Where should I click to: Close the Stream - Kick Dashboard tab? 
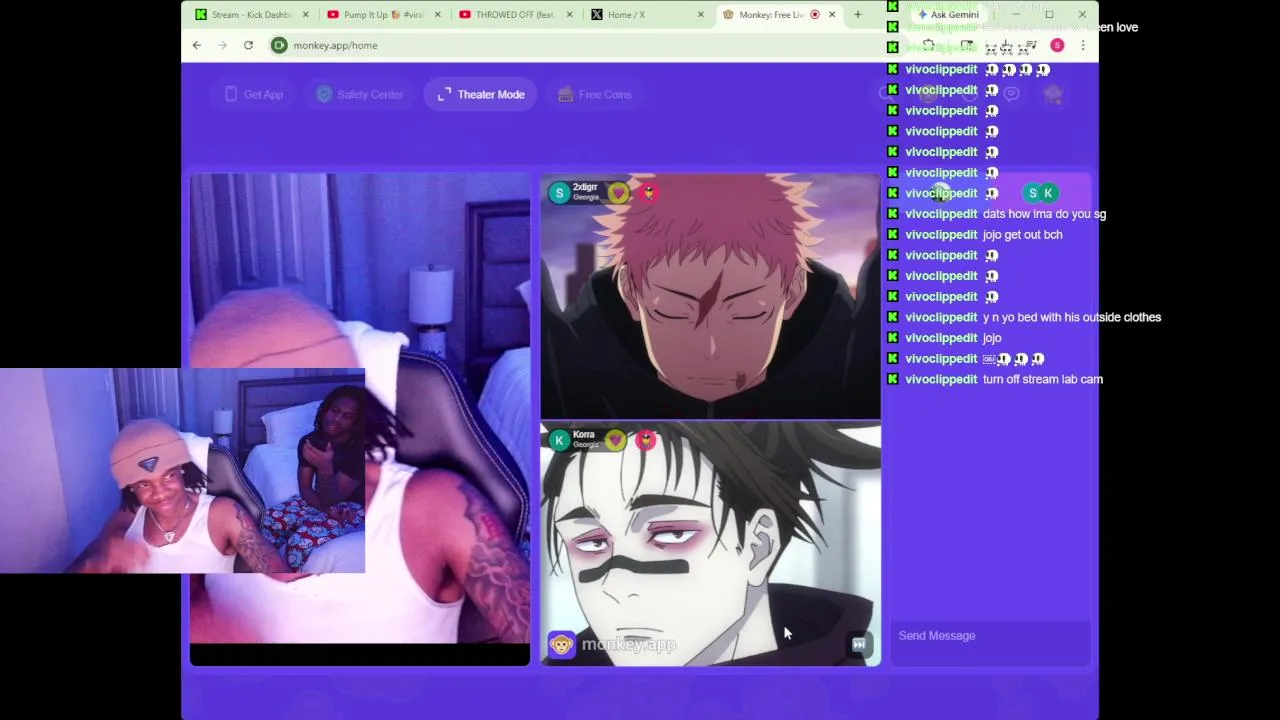[306, 14]
